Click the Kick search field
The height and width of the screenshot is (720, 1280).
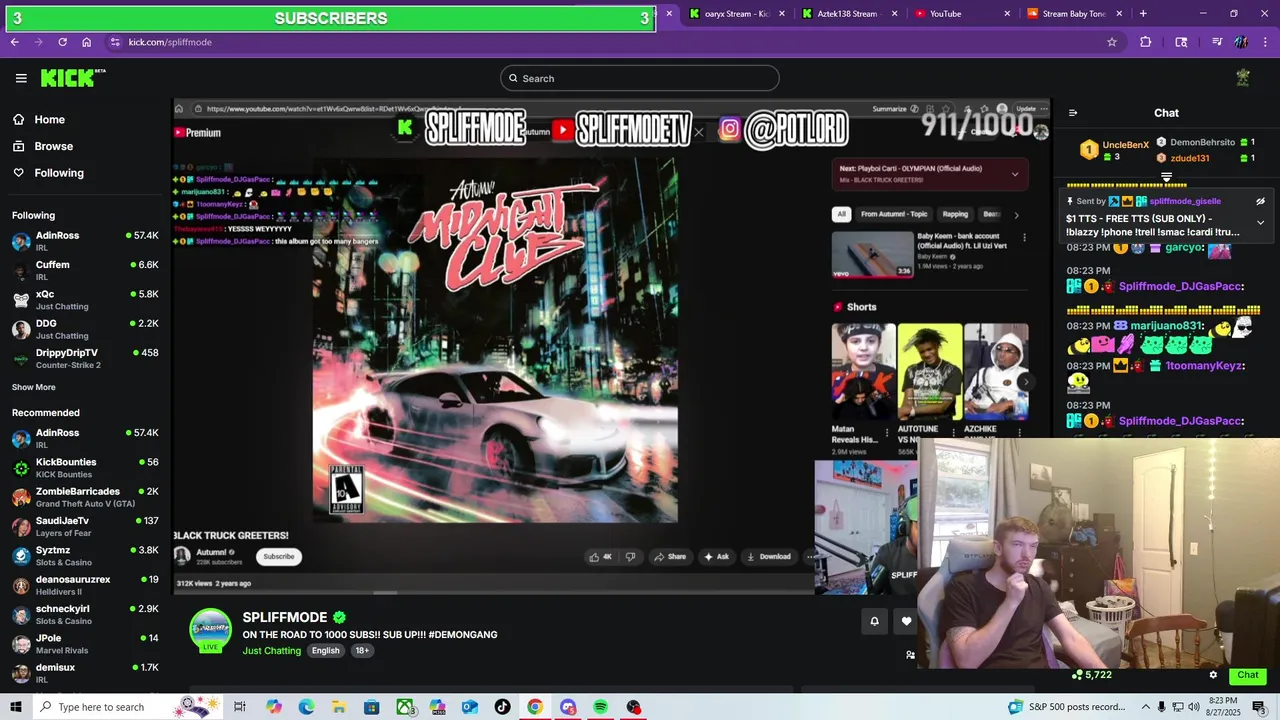click(x=640, y=78)
